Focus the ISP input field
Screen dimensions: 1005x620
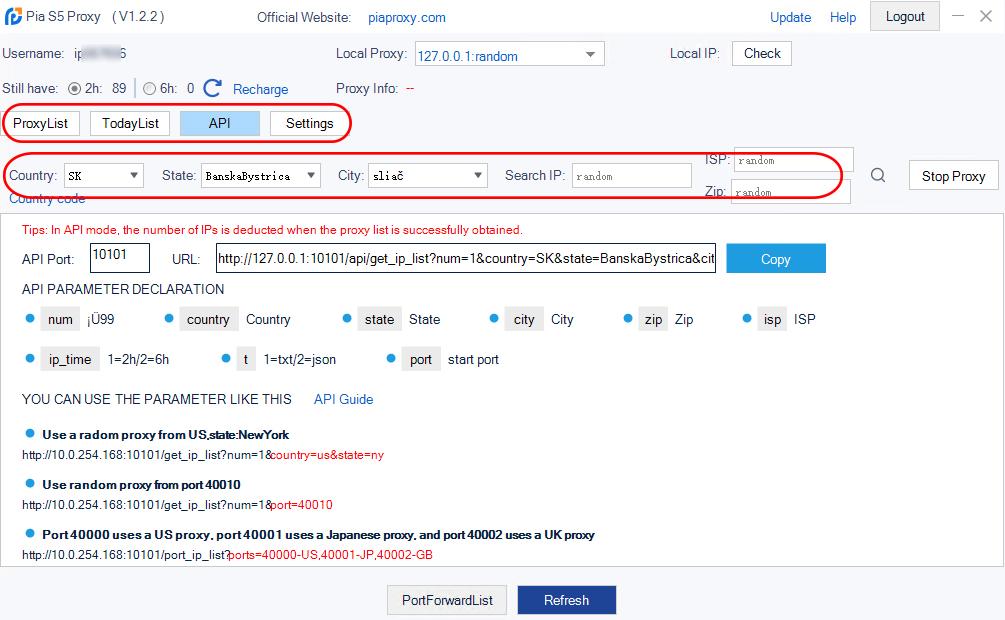coord(793,160)
